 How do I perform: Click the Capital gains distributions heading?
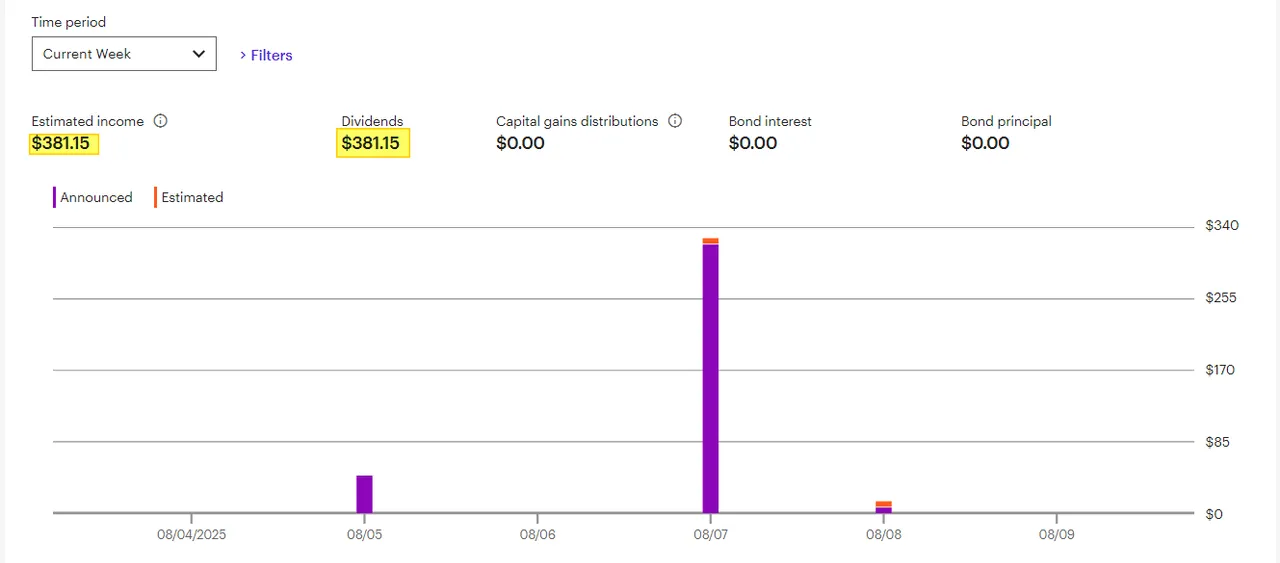[577, 121]
